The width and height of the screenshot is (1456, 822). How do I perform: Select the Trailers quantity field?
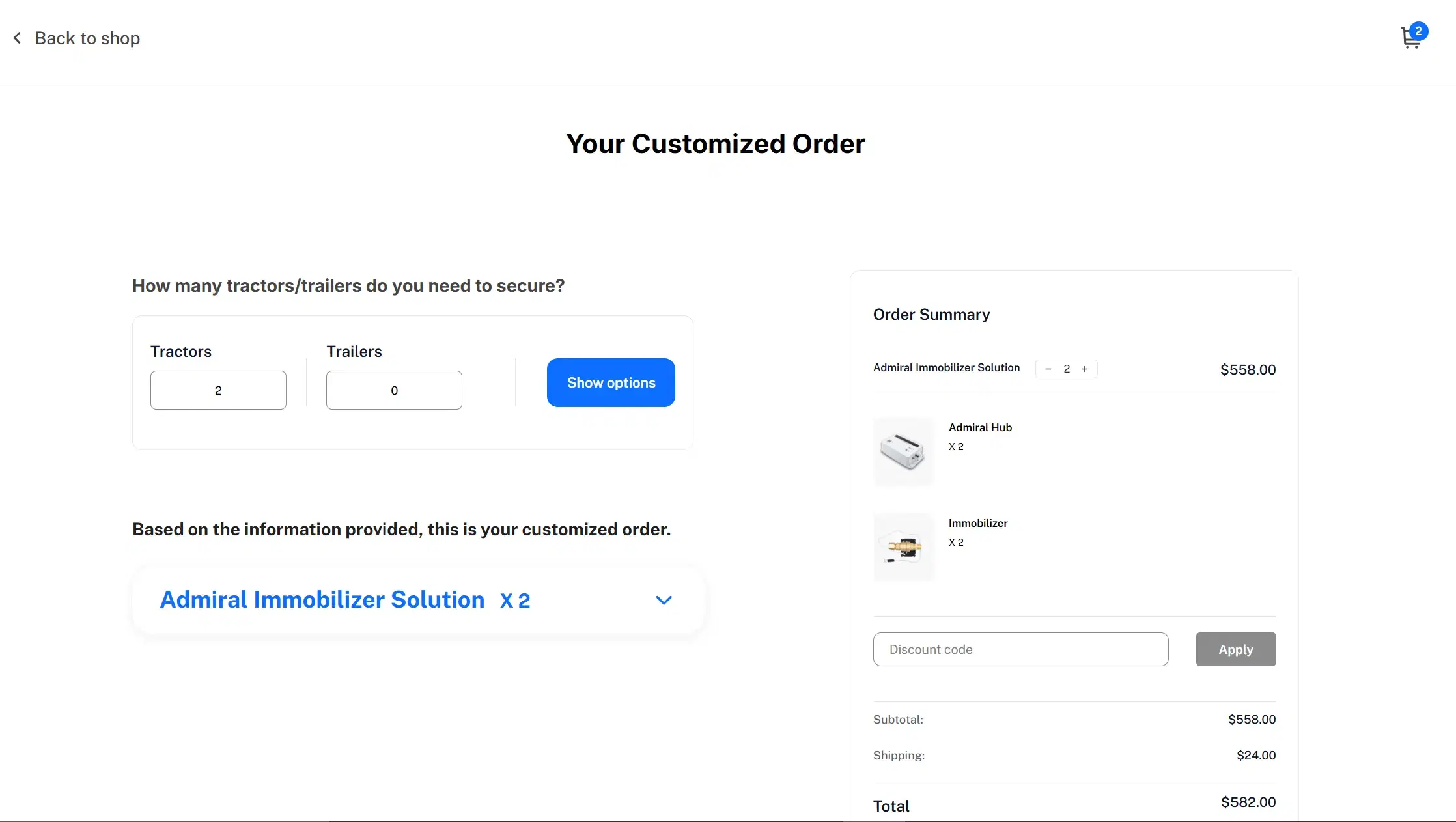tap(394, 390)
